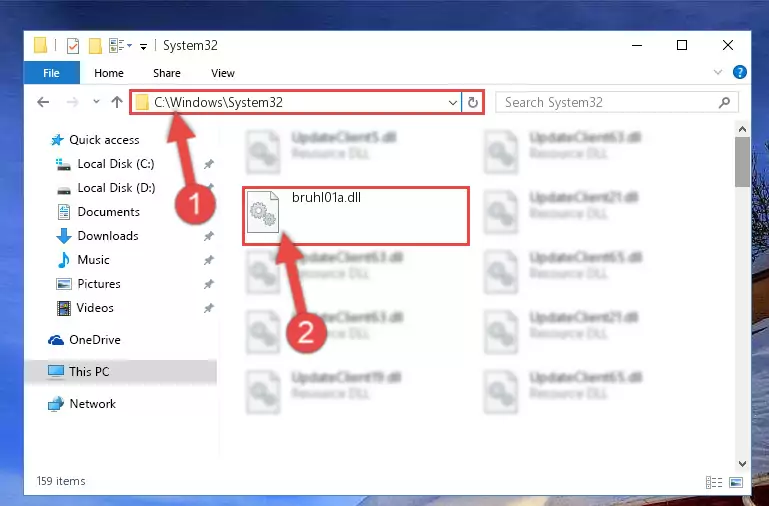Expand the ribbon with chevron arrow
Image resolution: width=769 pixels, height=506 pixels.
718,73
